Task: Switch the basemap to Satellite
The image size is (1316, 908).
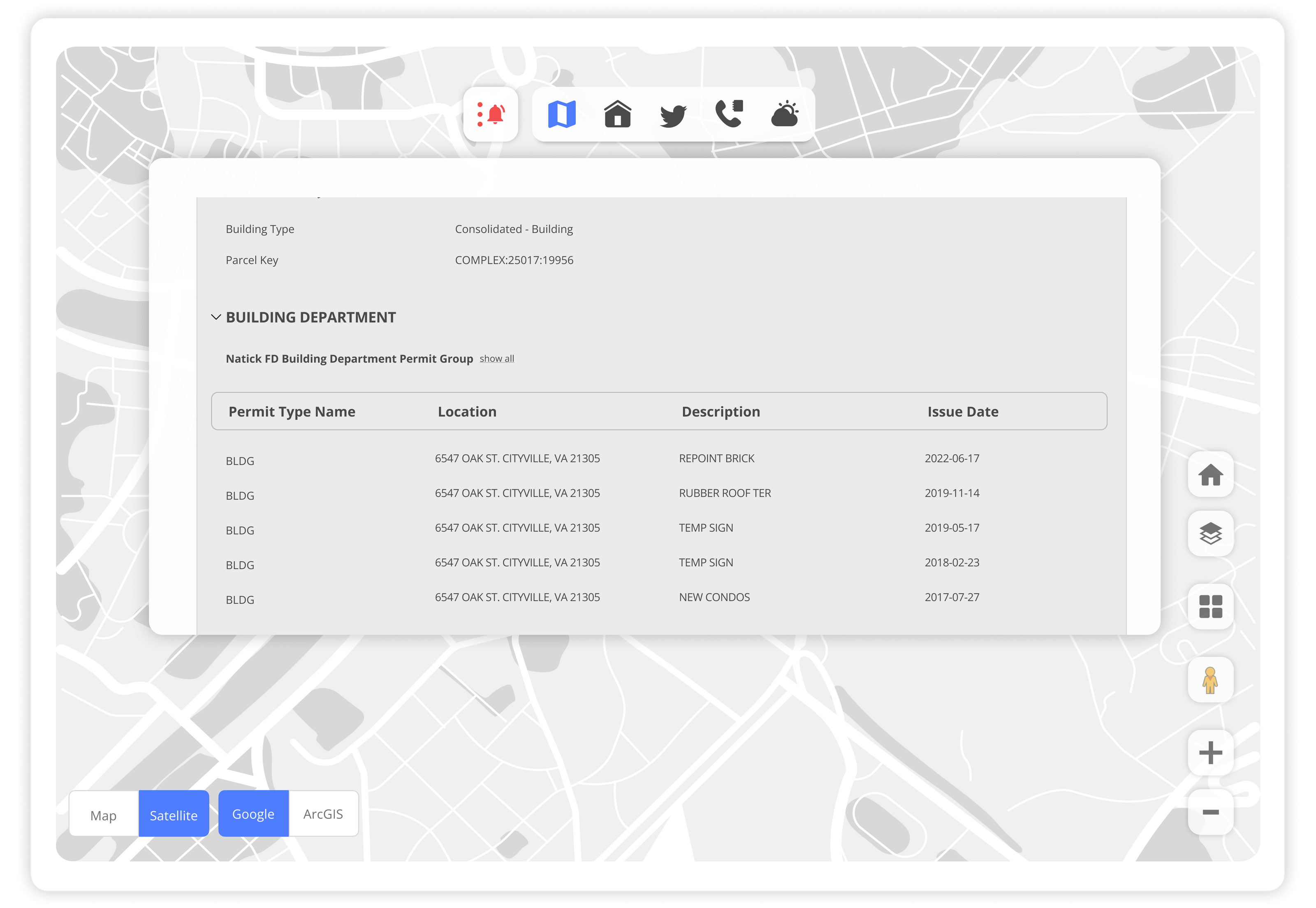Action: pyautogui.click(x=173, y=813)
